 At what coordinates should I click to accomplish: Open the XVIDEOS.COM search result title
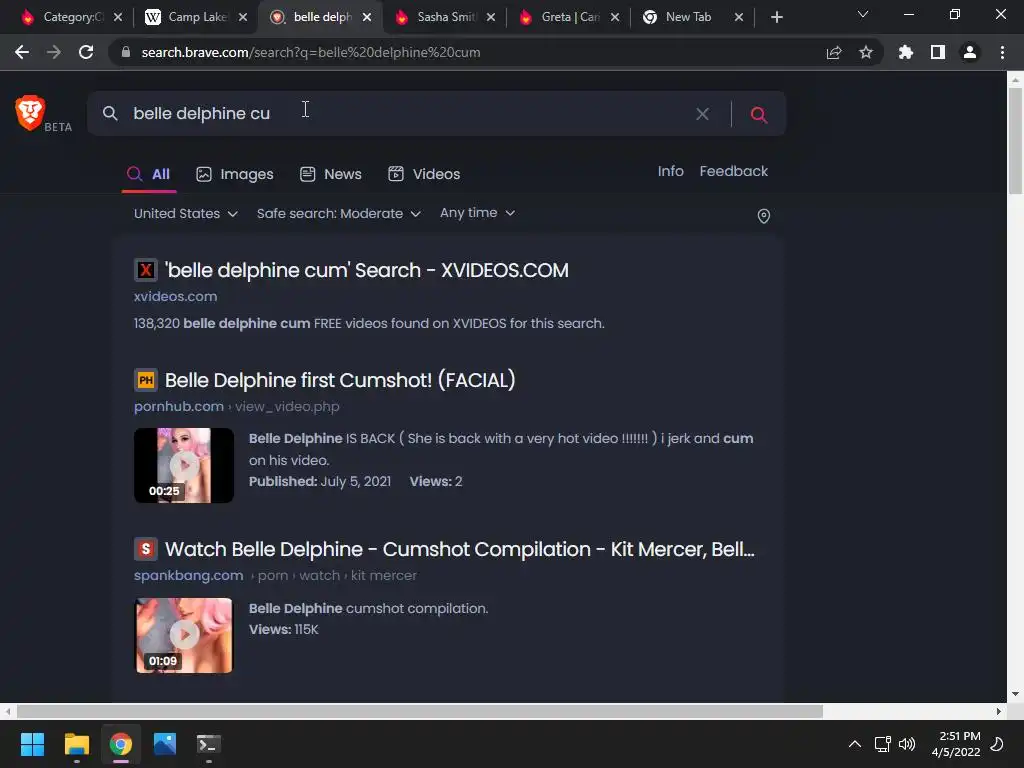click(x=366, y=270)
